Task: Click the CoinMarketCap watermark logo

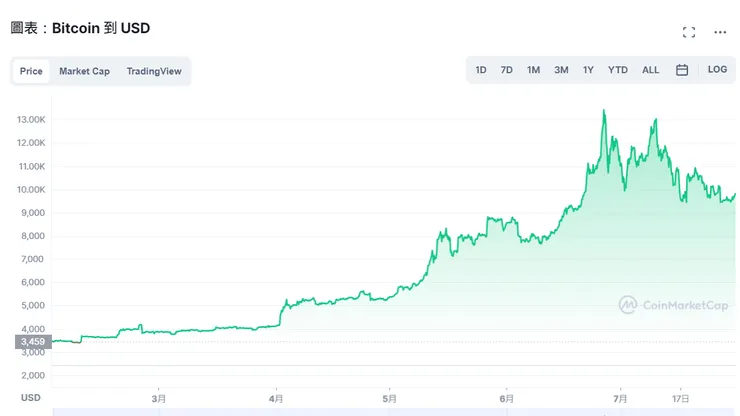Action: coord(673,304)
